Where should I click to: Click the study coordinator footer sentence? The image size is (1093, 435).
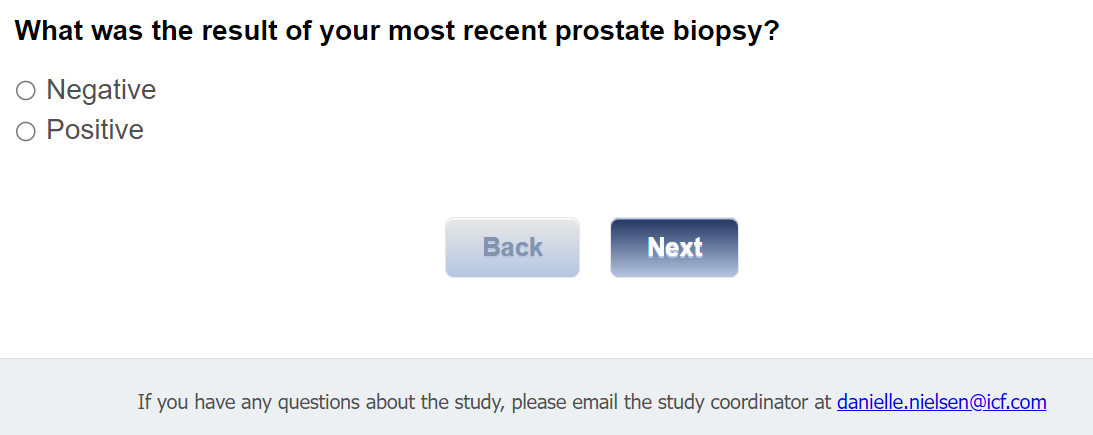tap(484, 402)
